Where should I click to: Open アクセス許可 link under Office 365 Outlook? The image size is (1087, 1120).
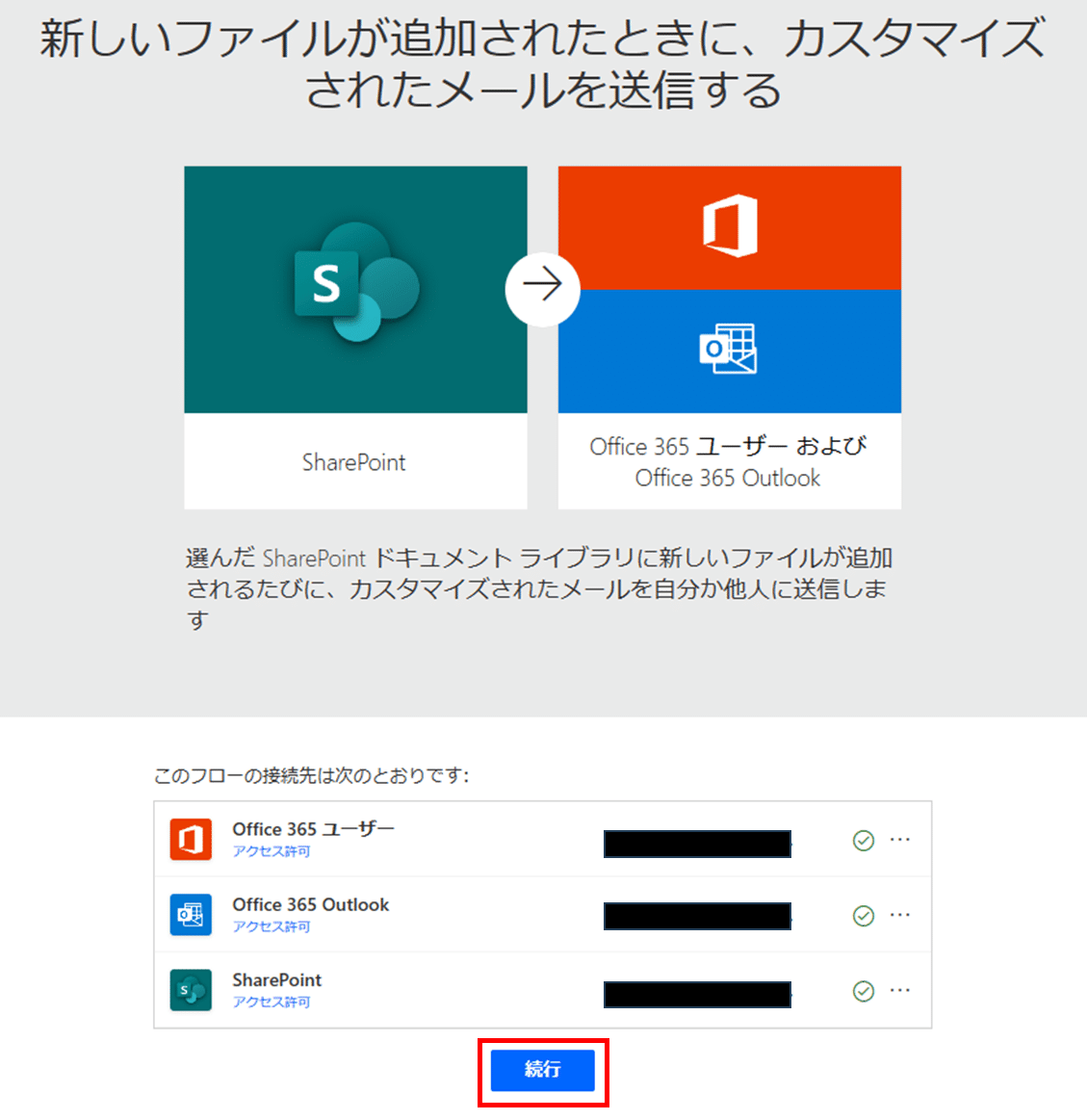[x=272, y=926]
